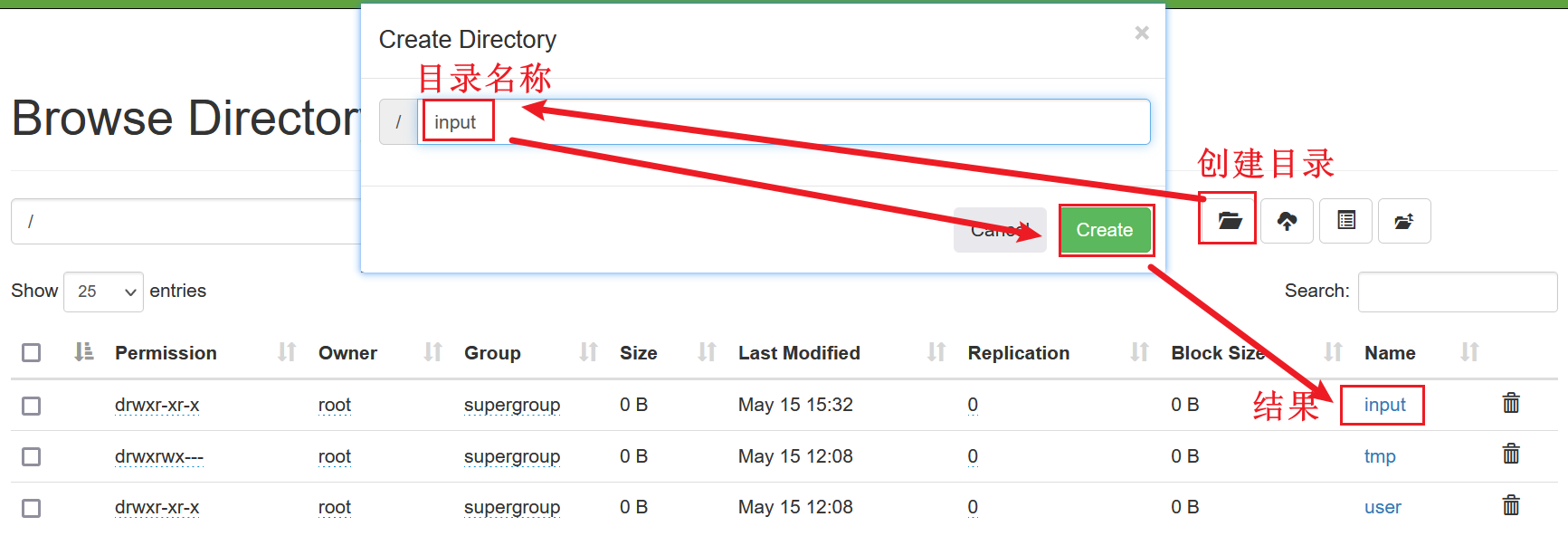This screenshot has width=1568, height=536.
Task: Click permission drwxrwx--- of tmp row
Action: [159, 456]
